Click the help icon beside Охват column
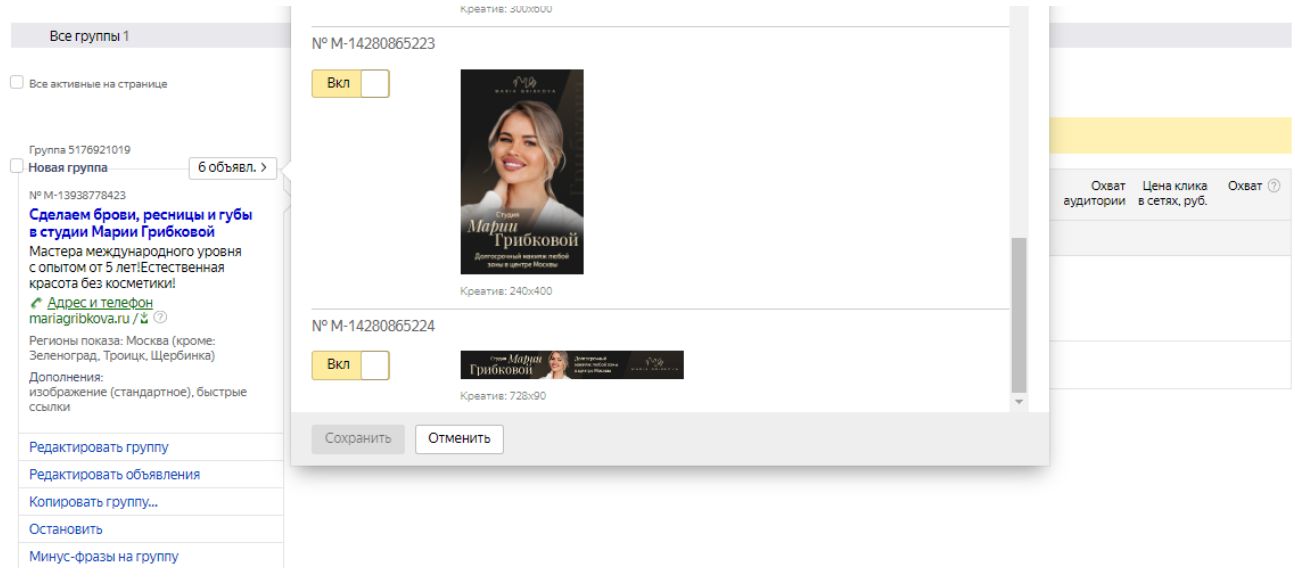 [x=1273, y=187]
